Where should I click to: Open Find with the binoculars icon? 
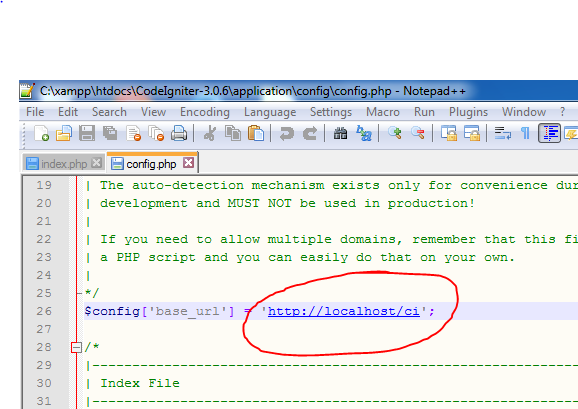(x=341, y=133)
